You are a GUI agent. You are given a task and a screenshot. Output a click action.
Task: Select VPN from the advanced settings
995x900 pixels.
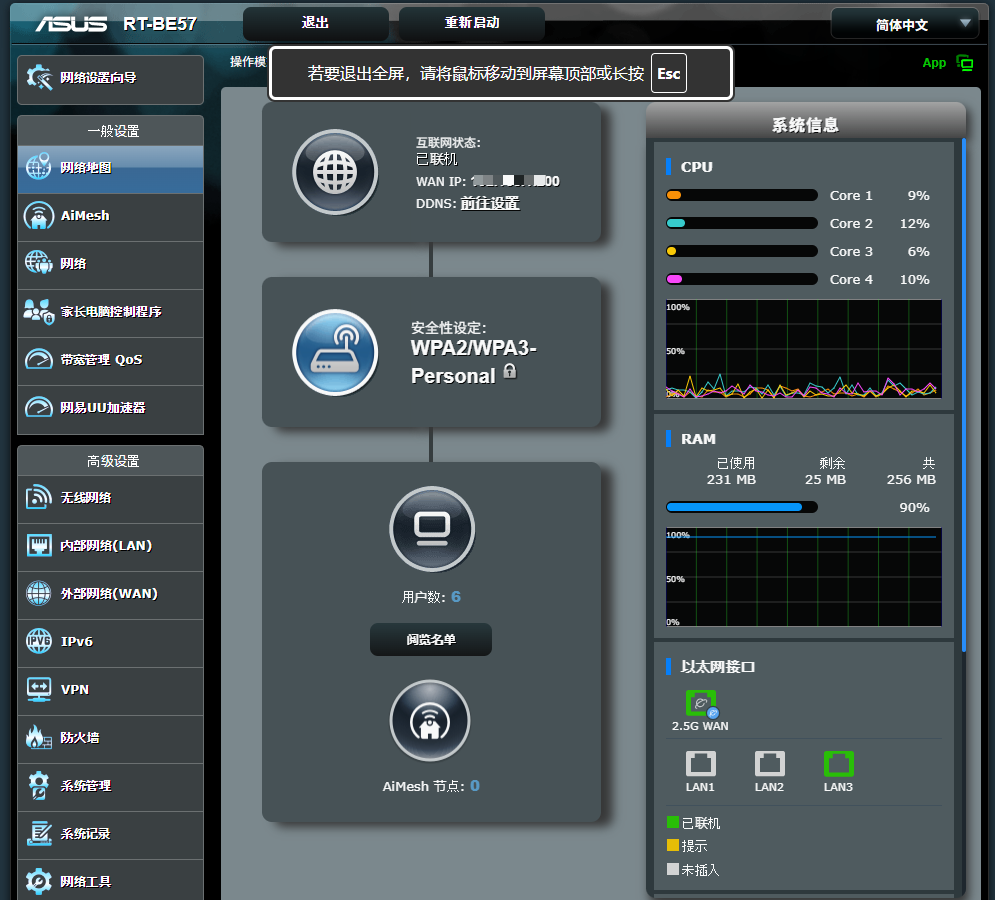coord(110,690)
